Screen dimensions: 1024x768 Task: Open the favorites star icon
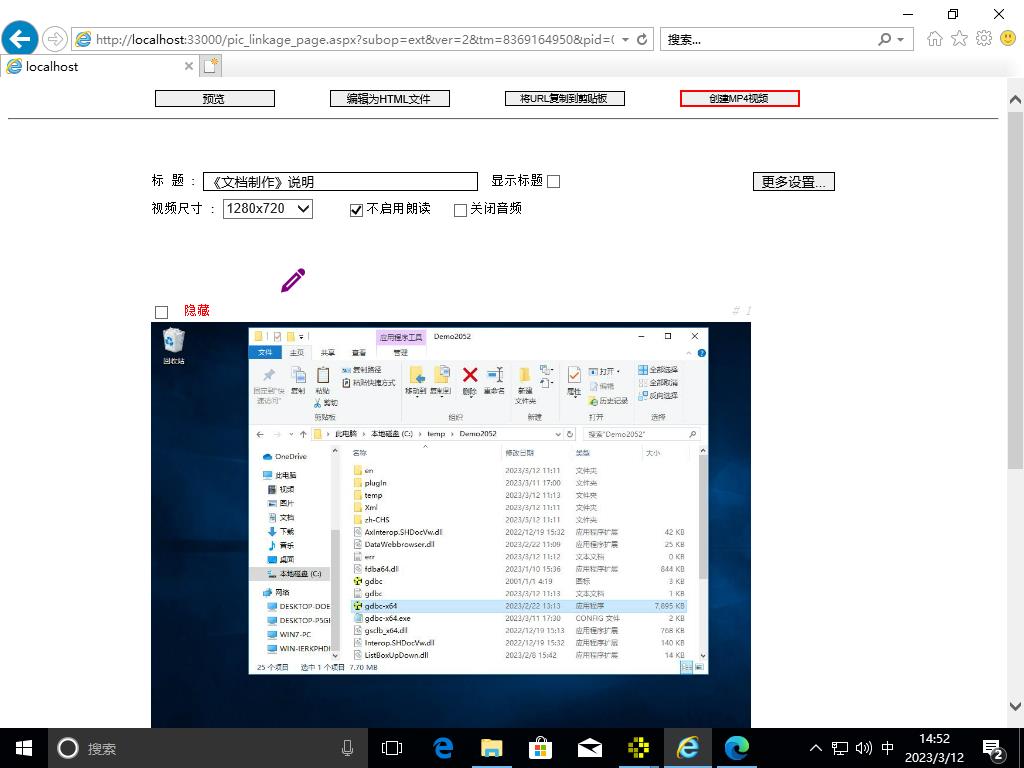pos(959,39)
